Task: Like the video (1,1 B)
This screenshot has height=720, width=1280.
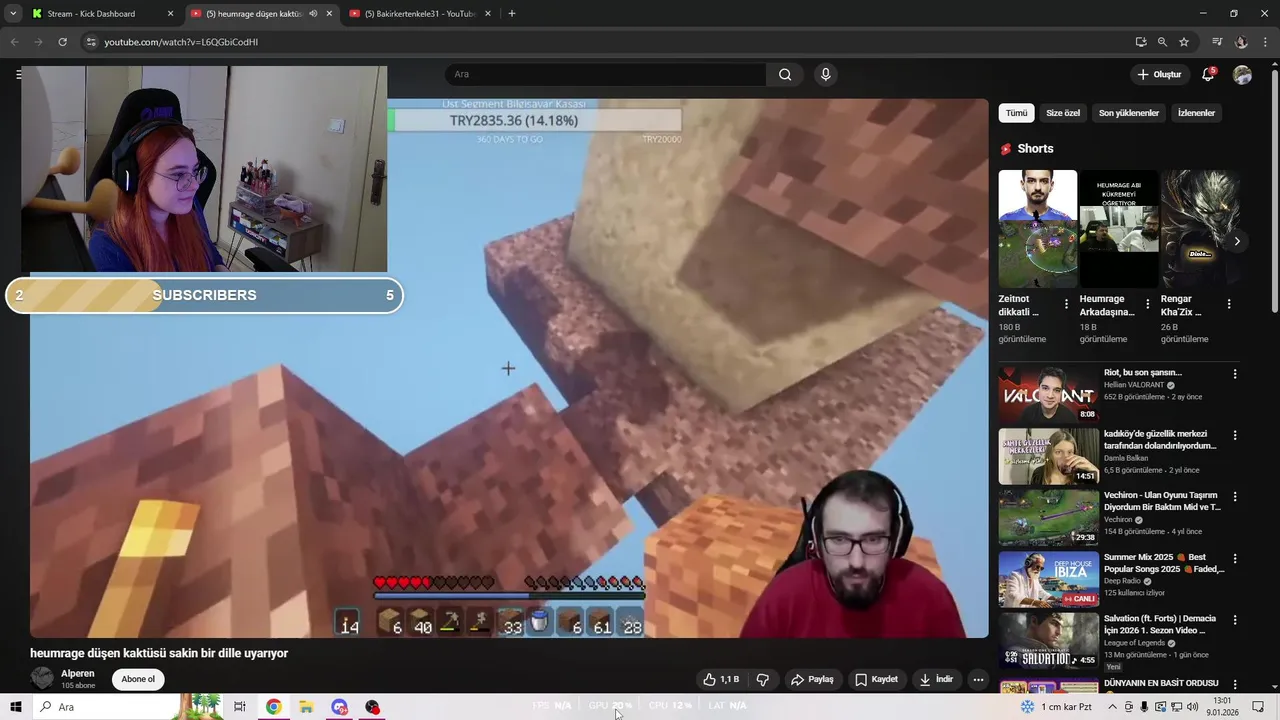Action: coord(721,679)
